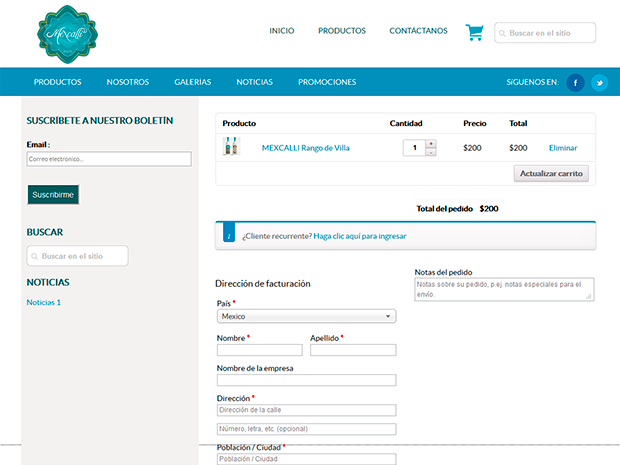
Task: Focus the newsletter Email field
Action: 109,159
